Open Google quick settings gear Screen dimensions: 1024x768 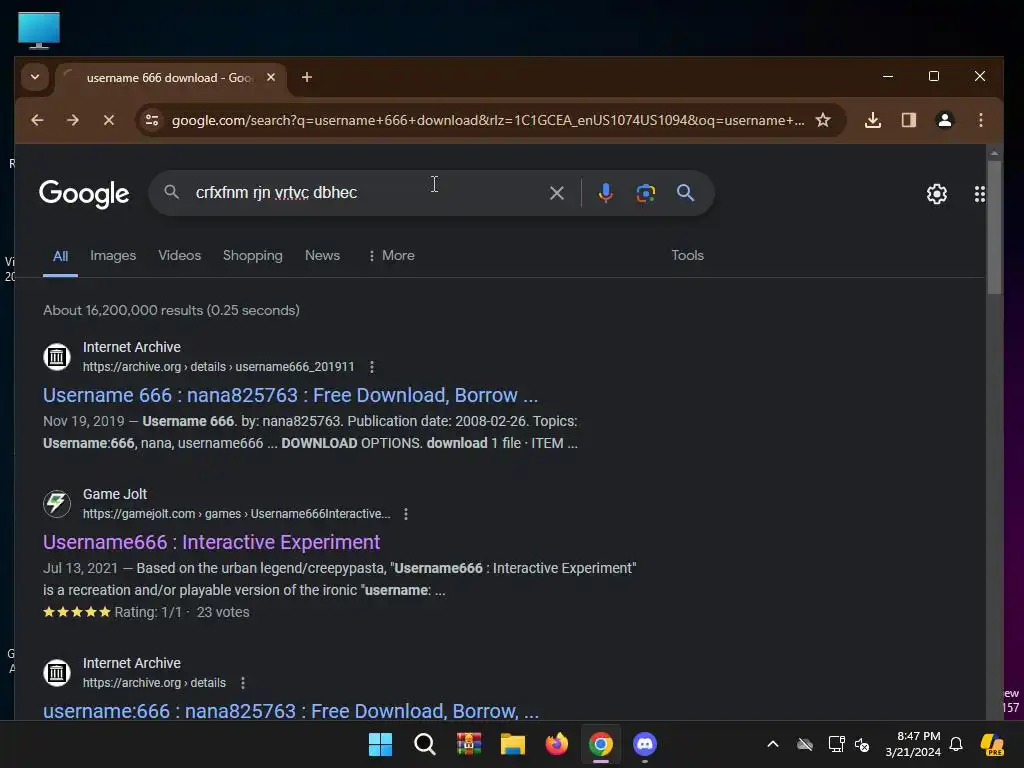tap(936, 194)
